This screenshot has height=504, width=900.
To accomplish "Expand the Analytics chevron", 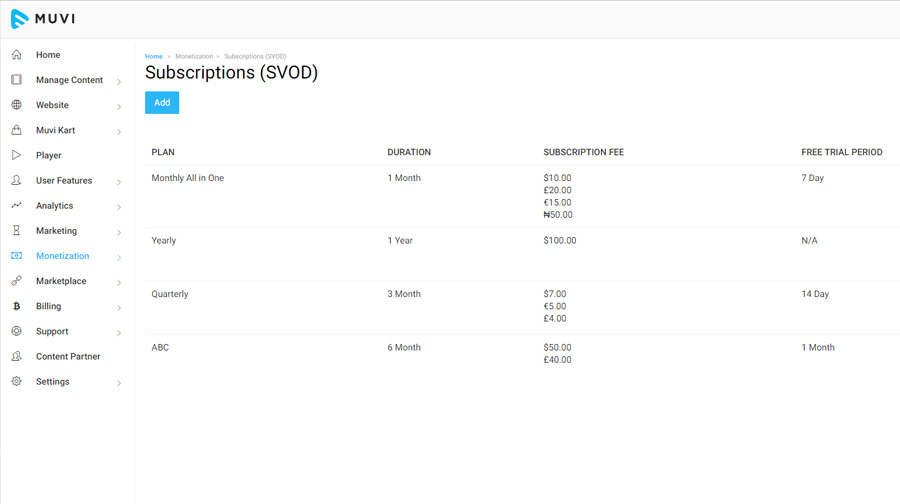I will click(x=119, y=207).
